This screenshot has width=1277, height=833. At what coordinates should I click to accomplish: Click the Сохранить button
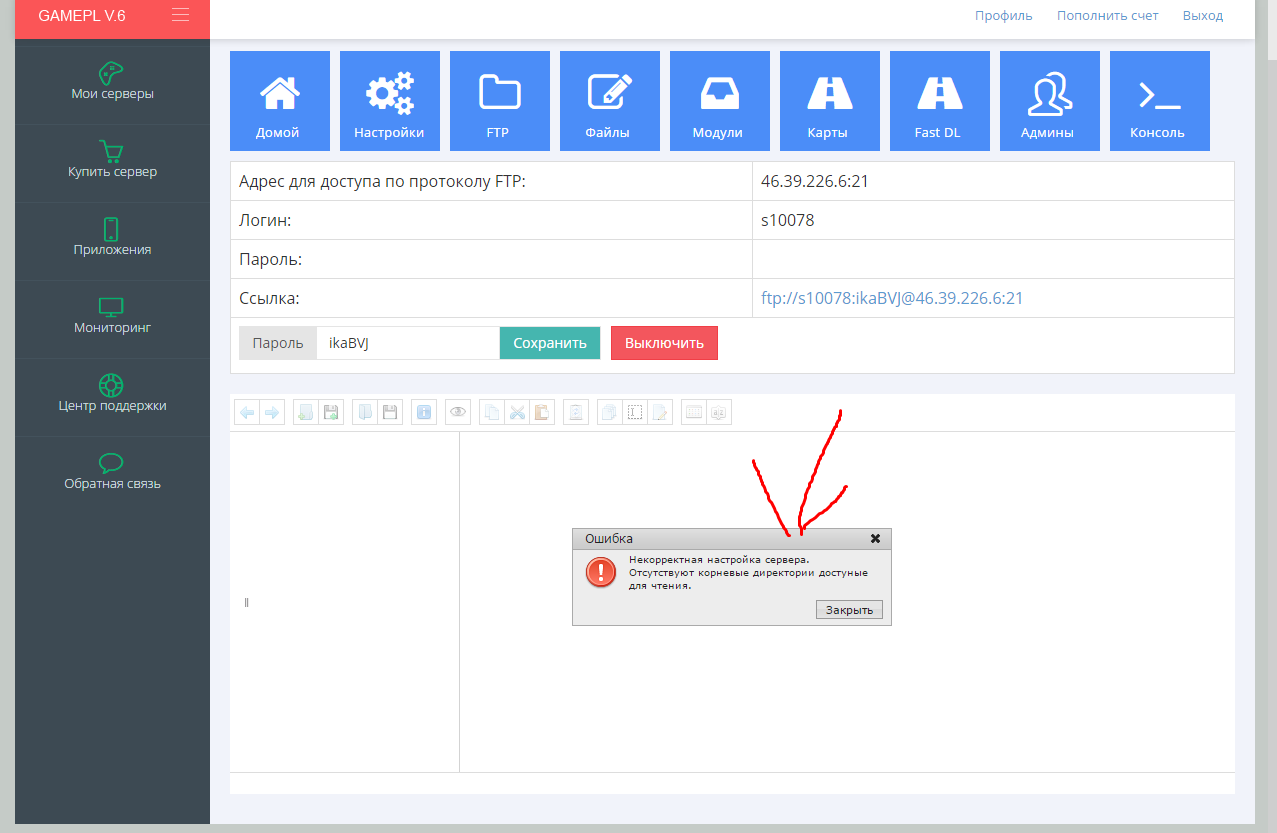point(550,343)
